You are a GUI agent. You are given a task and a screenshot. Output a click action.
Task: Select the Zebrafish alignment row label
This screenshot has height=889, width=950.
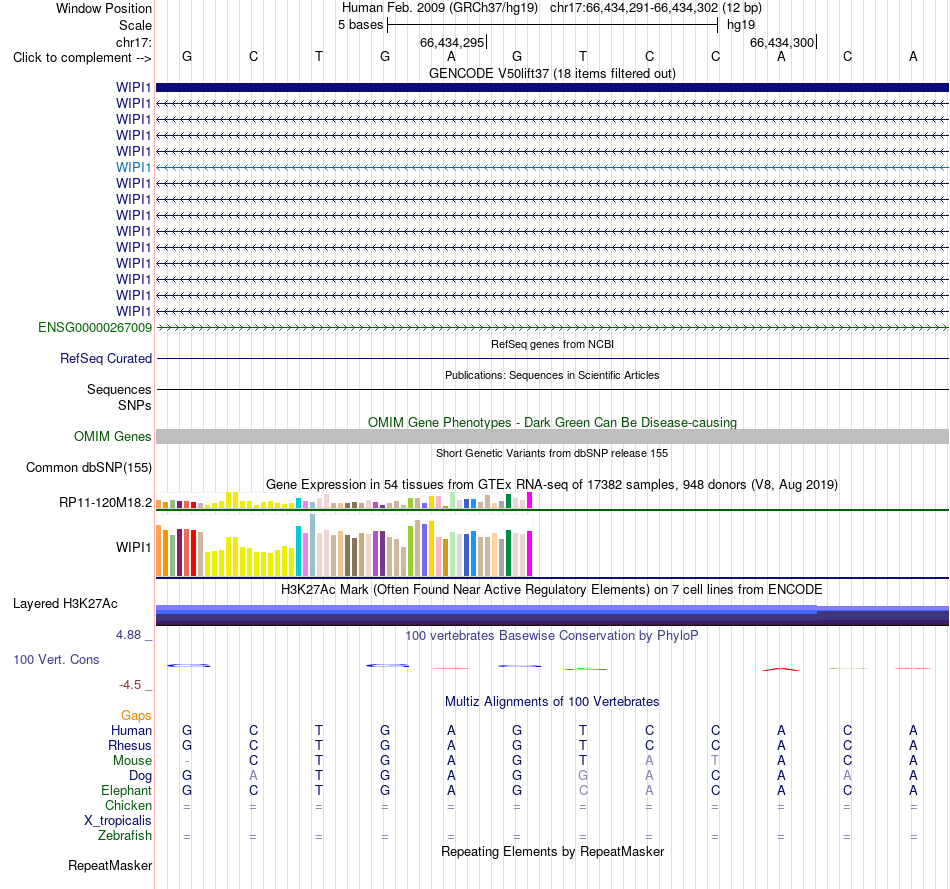(x=125, y=835)
